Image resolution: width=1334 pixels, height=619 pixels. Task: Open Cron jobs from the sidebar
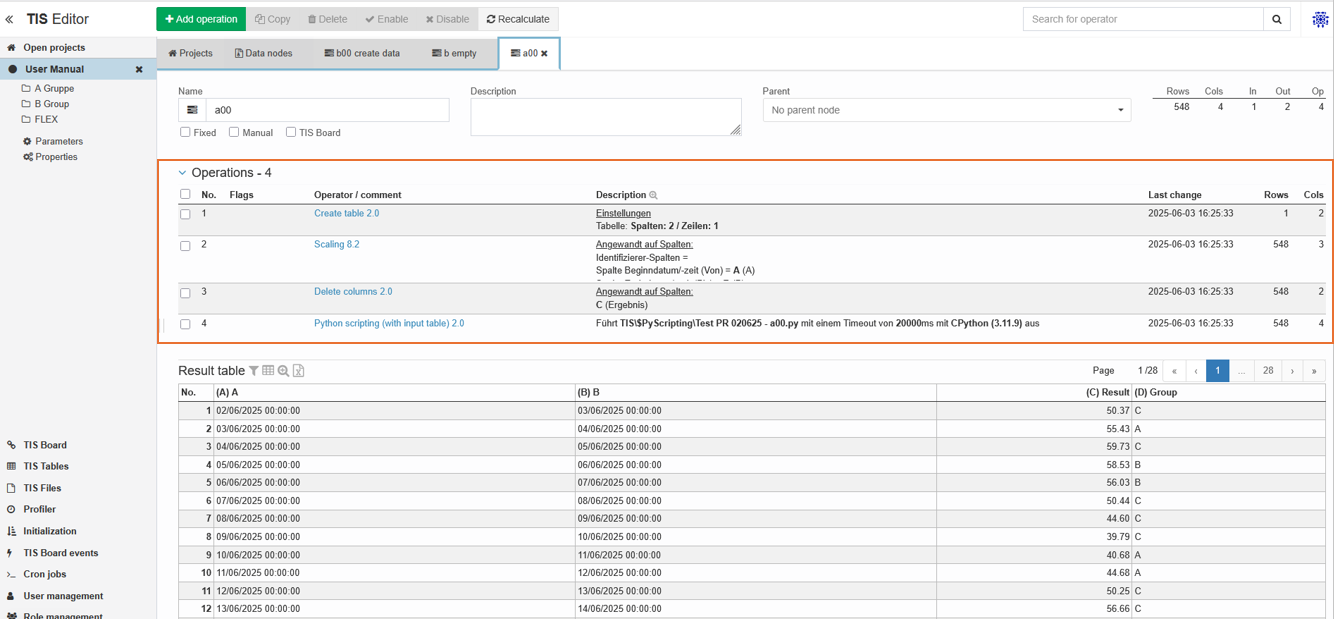[45, 574]
